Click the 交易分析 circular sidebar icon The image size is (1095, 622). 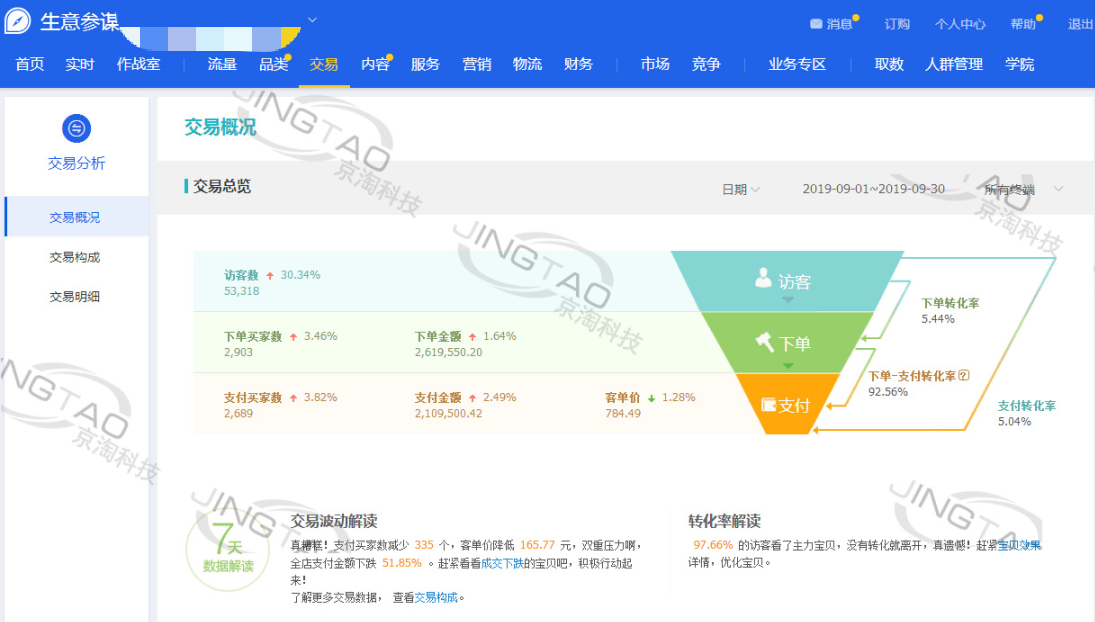tap(76, 128)
